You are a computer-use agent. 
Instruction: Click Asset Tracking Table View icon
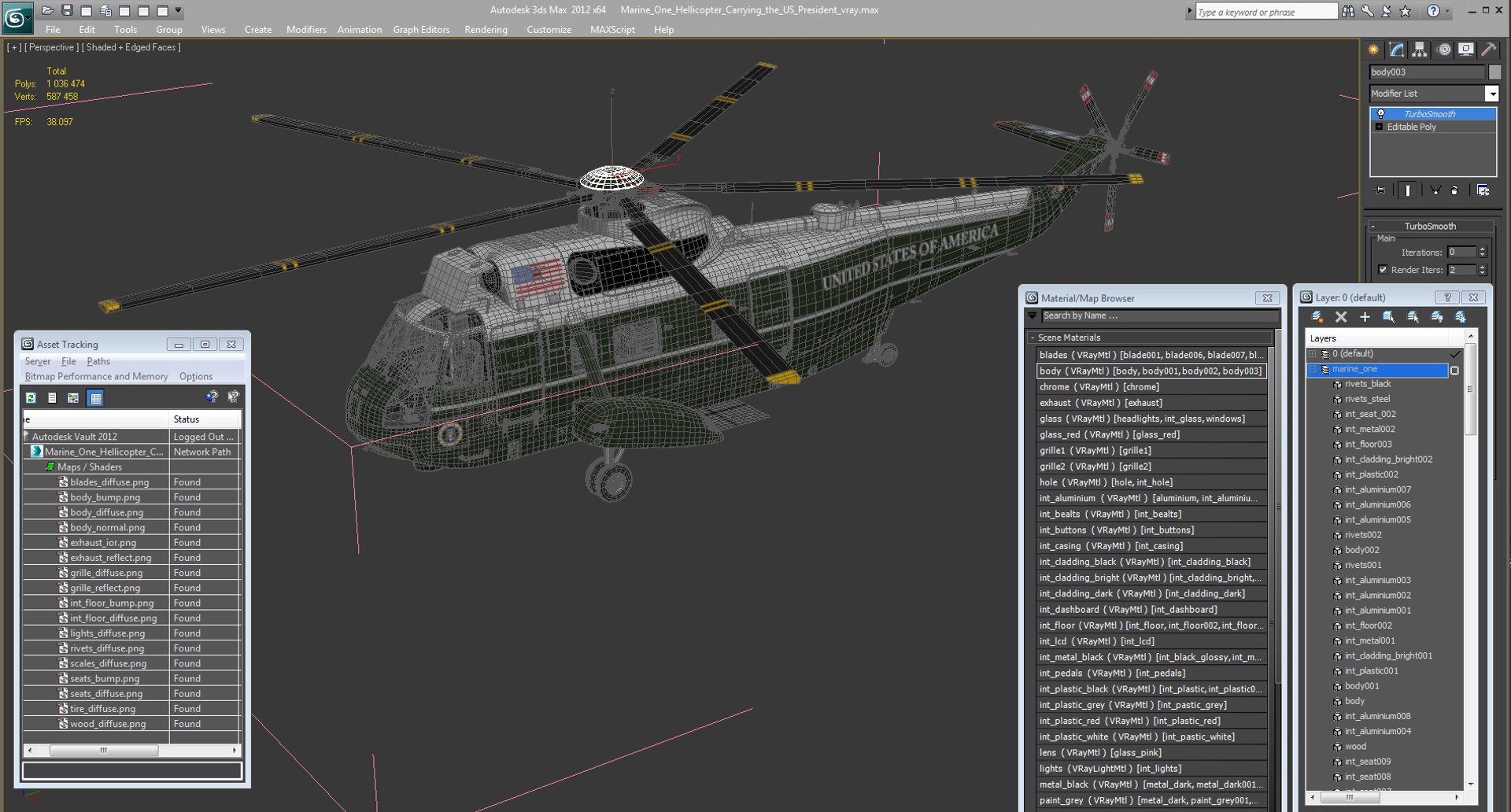[x=95, y=398]
